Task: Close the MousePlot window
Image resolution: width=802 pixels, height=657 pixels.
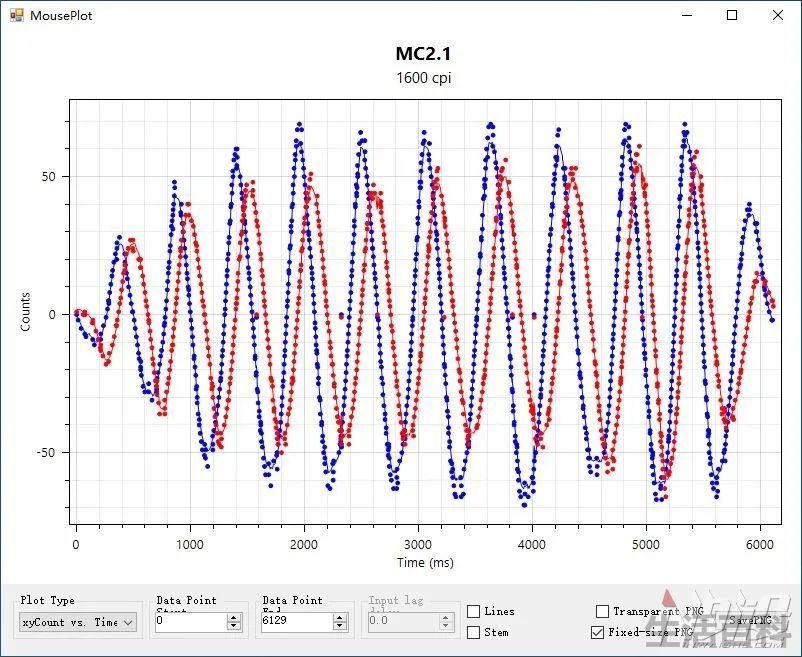Action: [777, 15]
